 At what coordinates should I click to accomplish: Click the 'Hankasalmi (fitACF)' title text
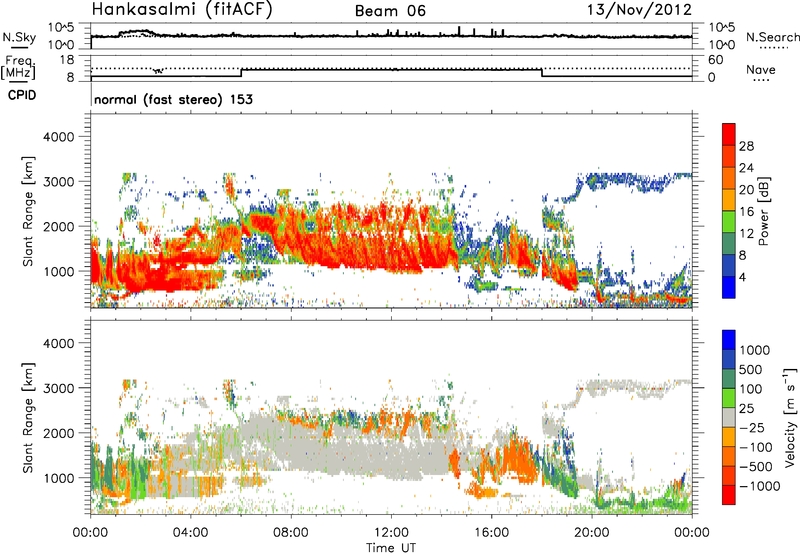tap(182, 10)
